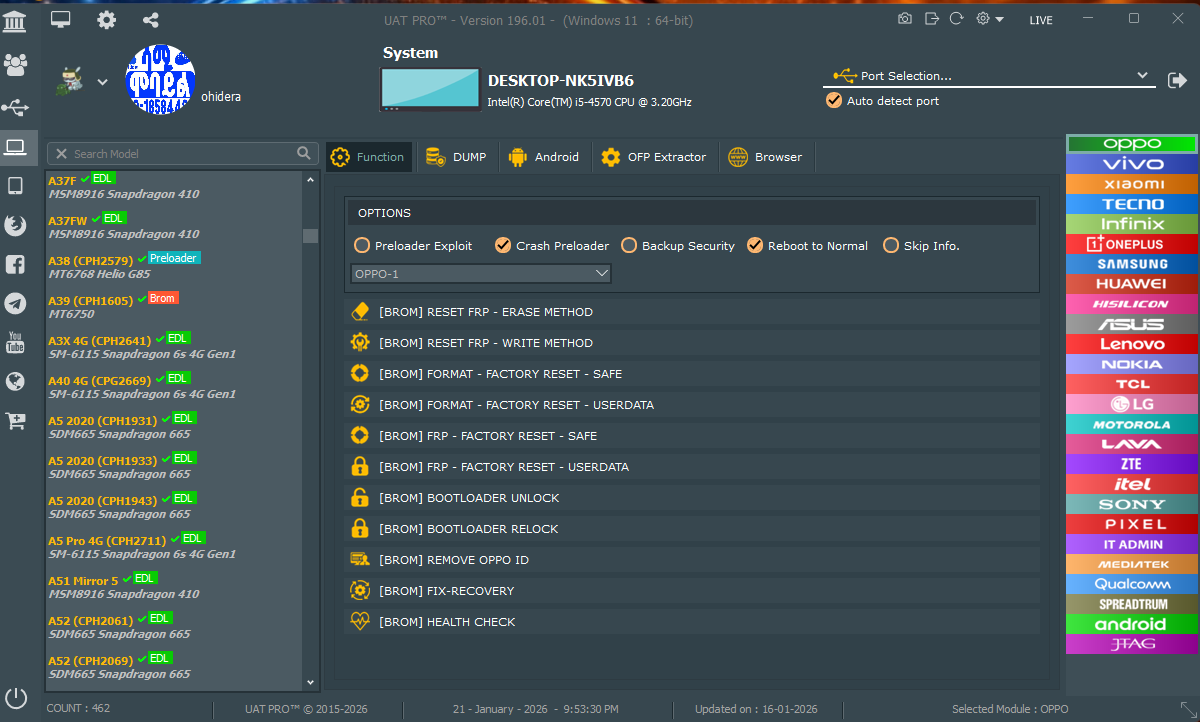
Task: Run [BROM] BOOTLOADER UNLOCK
Action: click(x=692, y=498)
